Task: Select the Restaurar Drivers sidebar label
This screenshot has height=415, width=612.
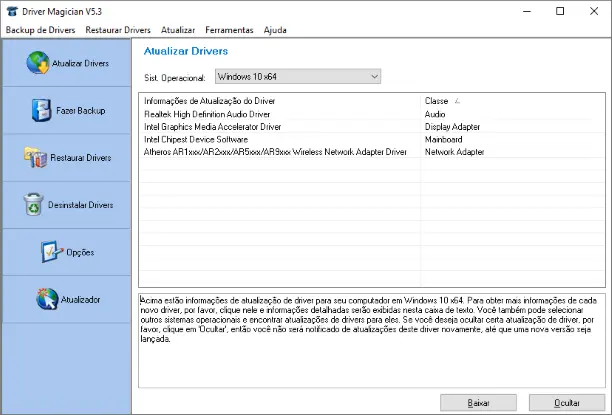Action: (x=81, y=158)
